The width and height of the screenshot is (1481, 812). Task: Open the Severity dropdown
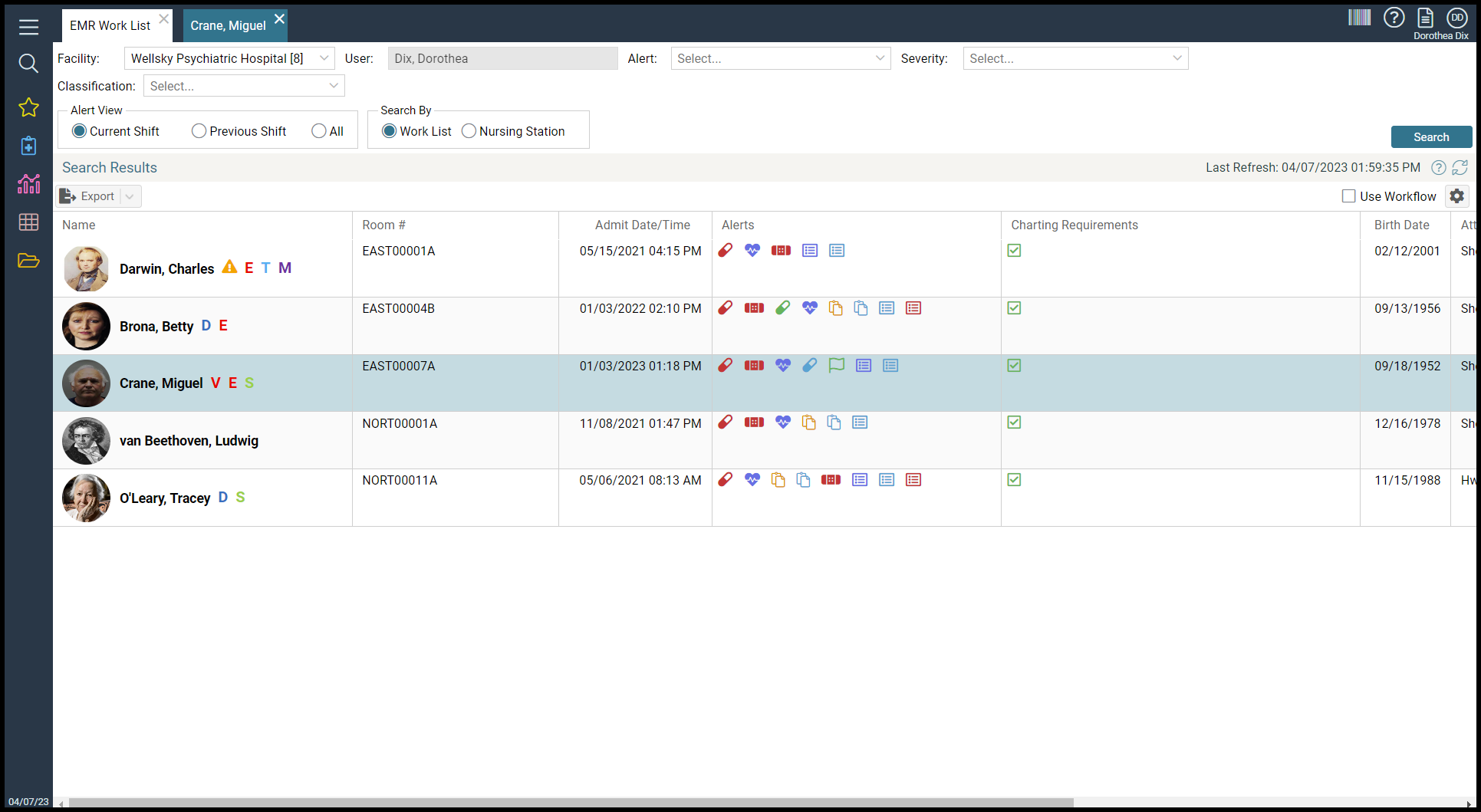1075,58
